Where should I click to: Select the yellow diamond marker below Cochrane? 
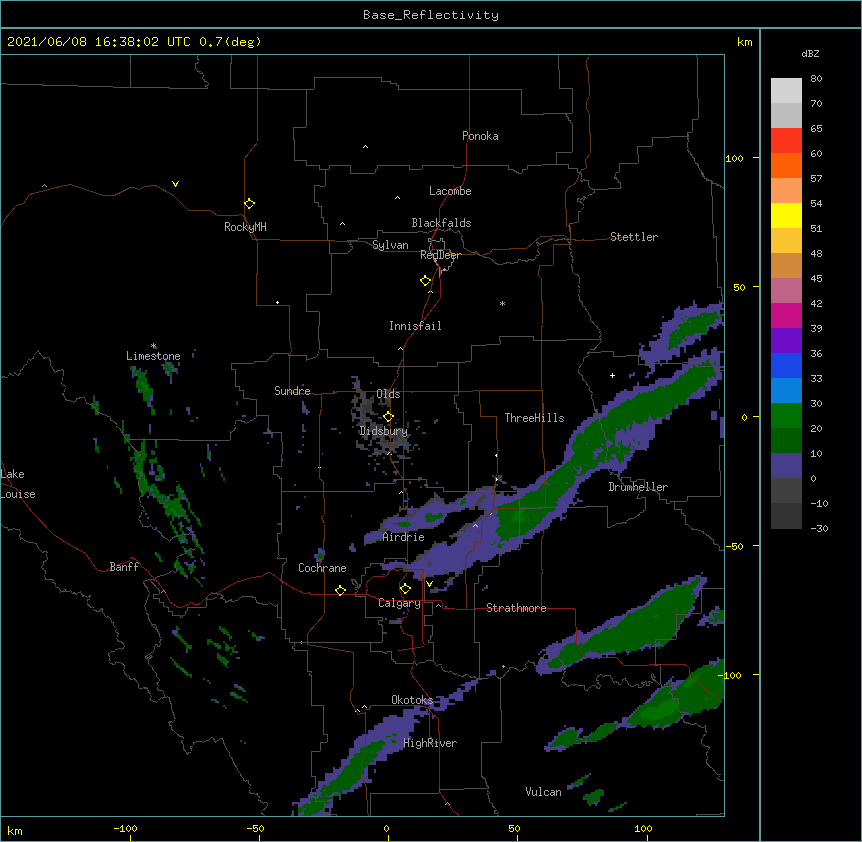340,590
